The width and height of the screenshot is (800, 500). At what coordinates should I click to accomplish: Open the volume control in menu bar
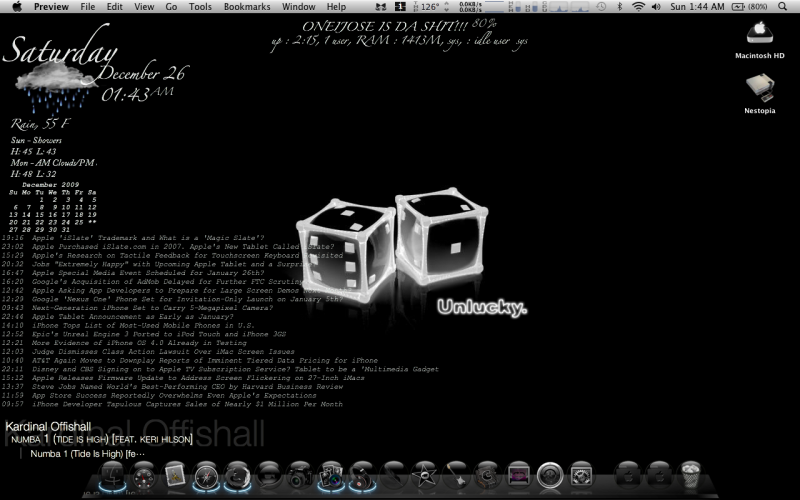pyautogui.click(x=656, y=7)
